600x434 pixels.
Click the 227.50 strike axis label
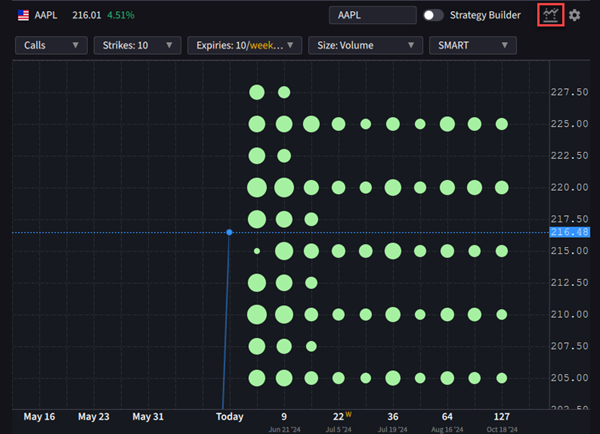pos(569,92)
